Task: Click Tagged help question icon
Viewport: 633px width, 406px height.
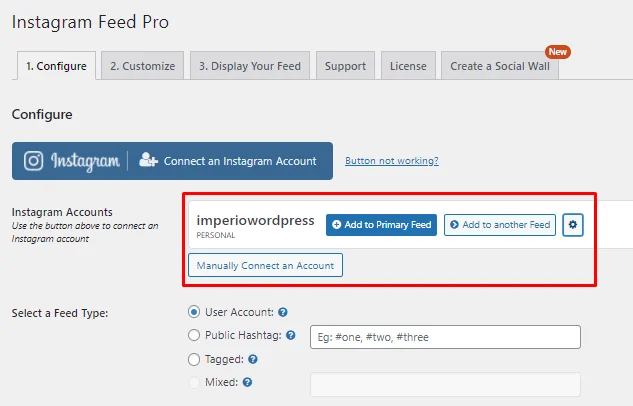Action: [x=253, y=359]
